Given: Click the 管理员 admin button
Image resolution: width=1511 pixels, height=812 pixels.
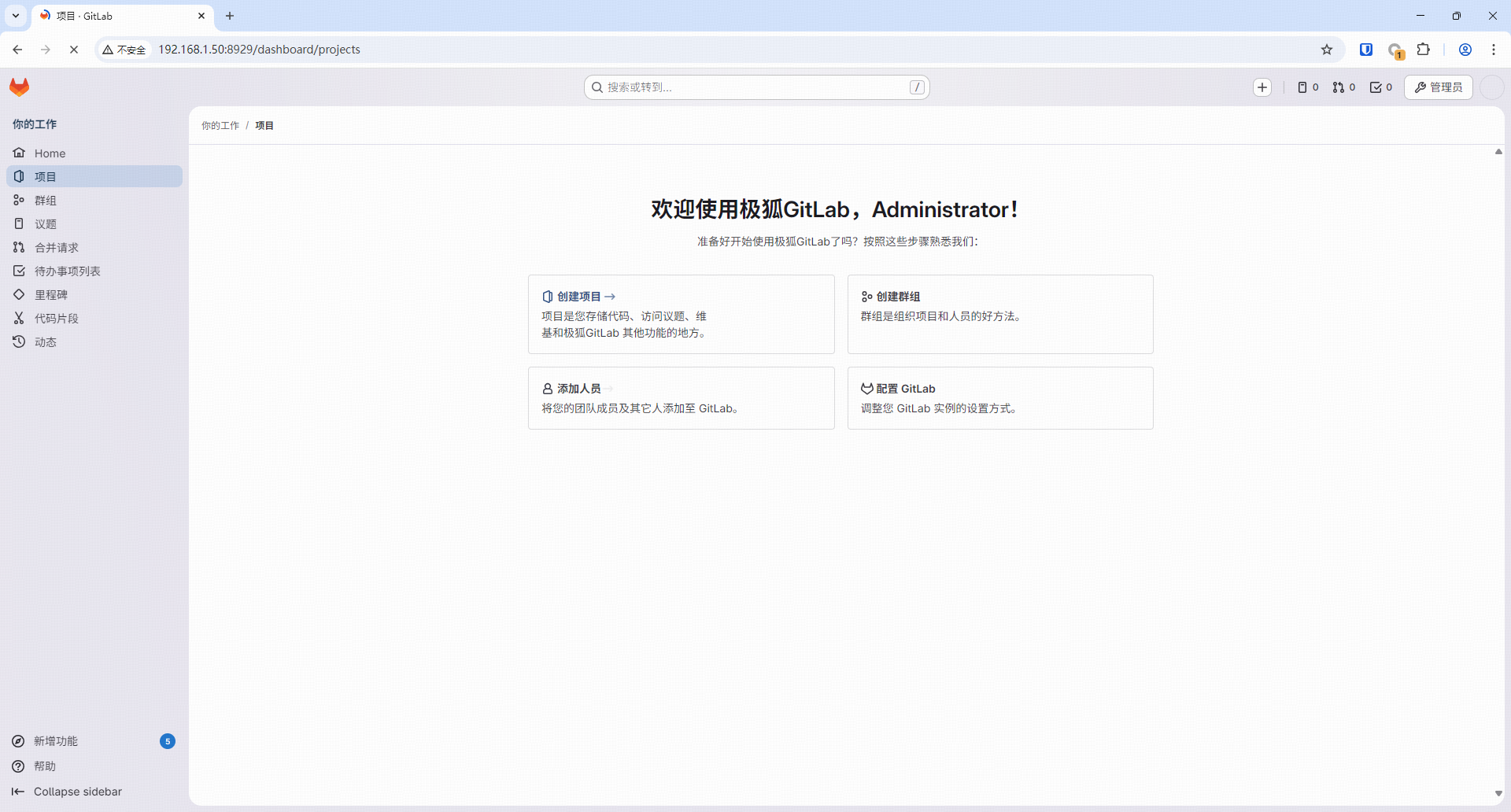Looking at the screenshot, I should coord(1439,87).
